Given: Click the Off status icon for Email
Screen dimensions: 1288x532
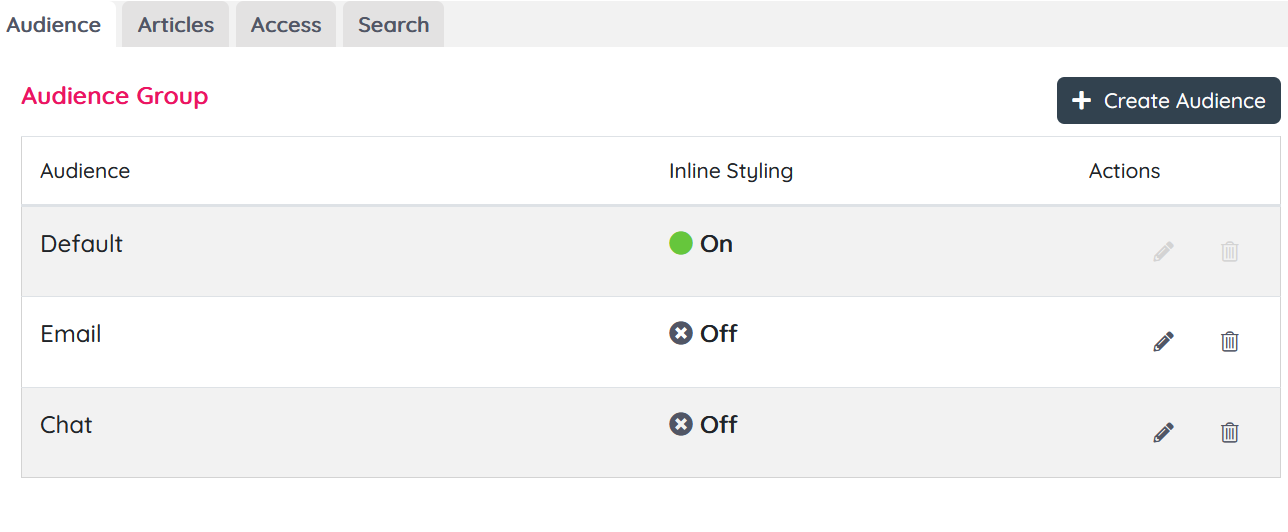Looking at the screenshot, I should pos(681,333).
